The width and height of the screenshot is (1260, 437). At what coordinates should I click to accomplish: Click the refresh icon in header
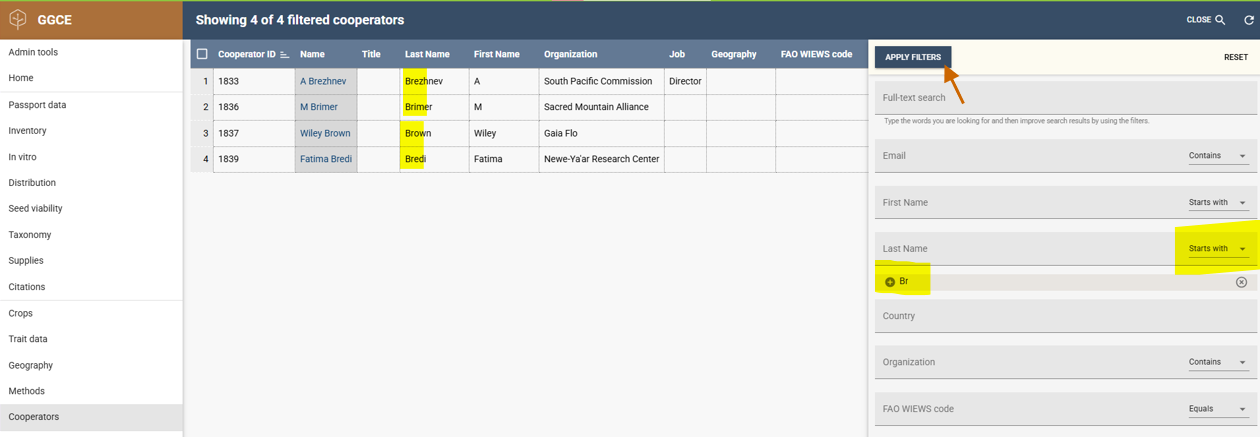pyautogui.click(x=1249, y=20)
